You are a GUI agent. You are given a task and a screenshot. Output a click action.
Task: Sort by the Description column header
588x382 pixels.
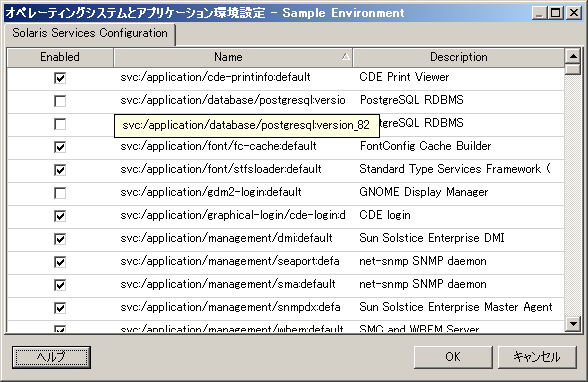coord(458,57)
